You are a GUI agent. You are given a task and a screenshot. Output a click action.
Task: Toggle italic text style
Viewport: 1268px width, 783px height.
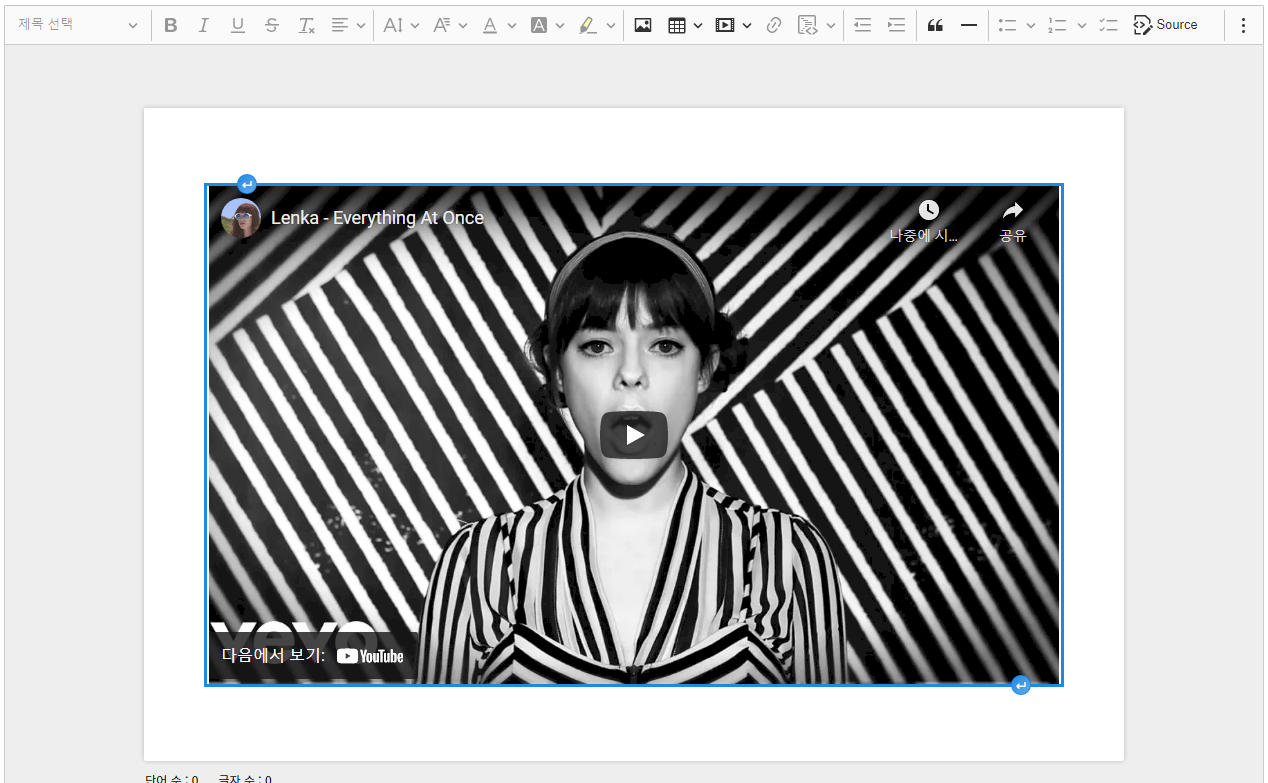tap(204, 25)
